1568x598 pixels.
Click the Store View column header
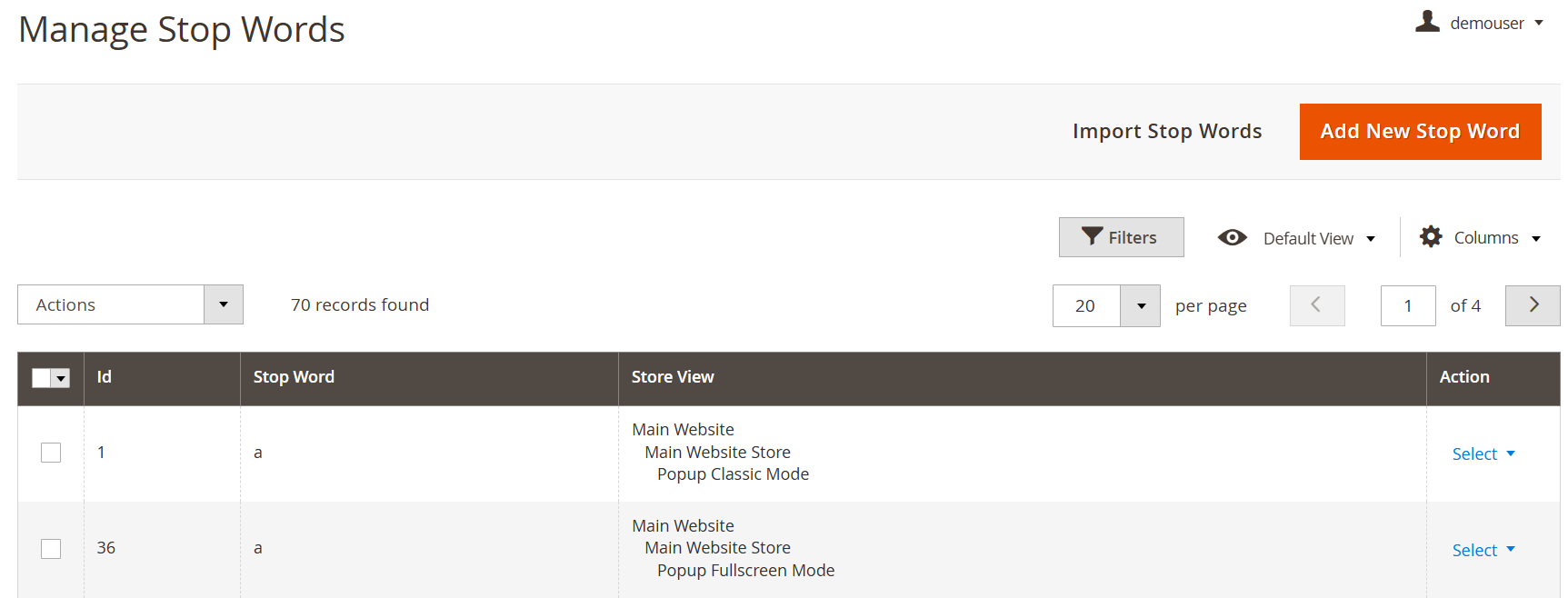click(x=673, y=377)
